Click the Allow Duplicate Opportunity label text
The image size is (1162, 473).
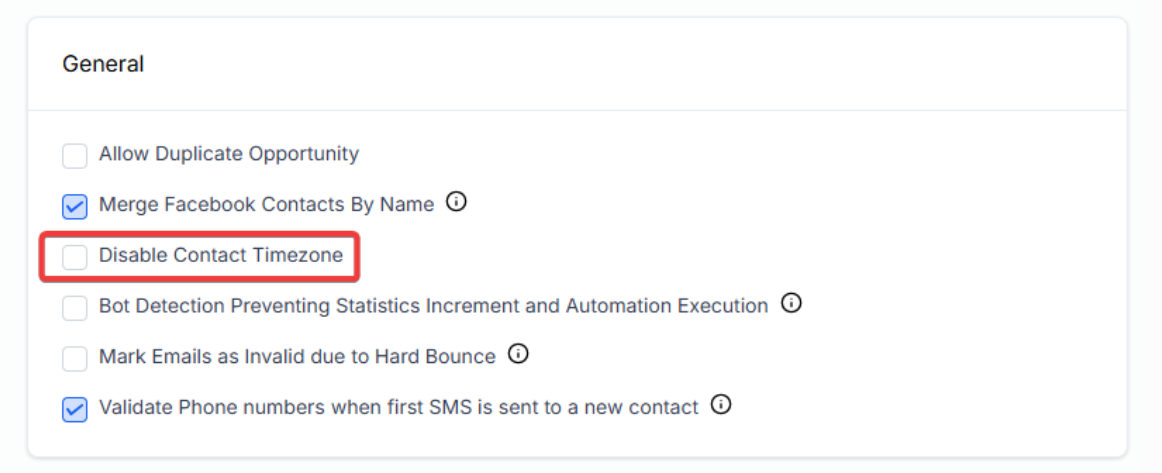point(228,155)
